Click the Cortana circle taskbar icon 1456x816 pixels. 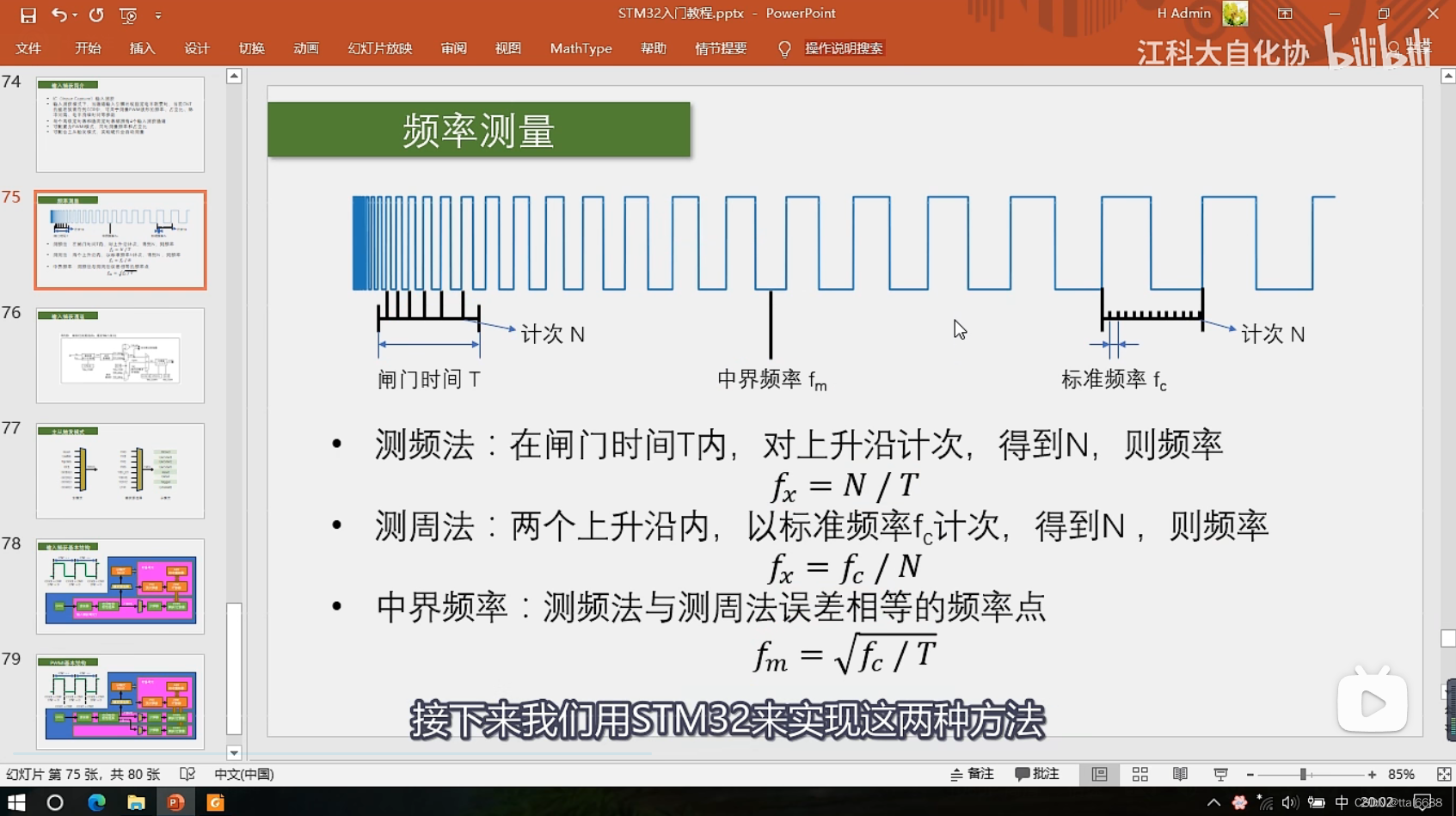coord(55,802)
